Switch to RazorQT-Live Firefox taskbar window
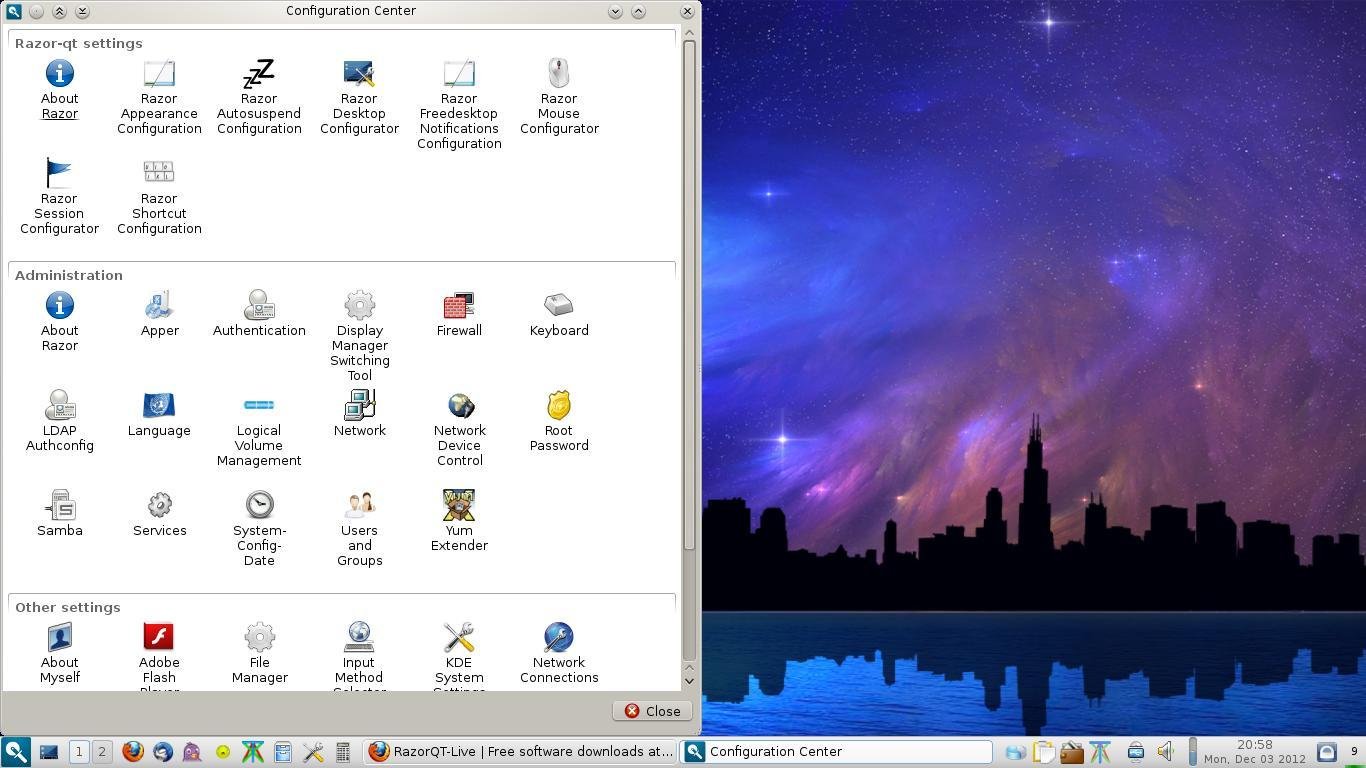The height and width of the screenshot is (768, 1366). pyautogui.click(x=520, y=752)
